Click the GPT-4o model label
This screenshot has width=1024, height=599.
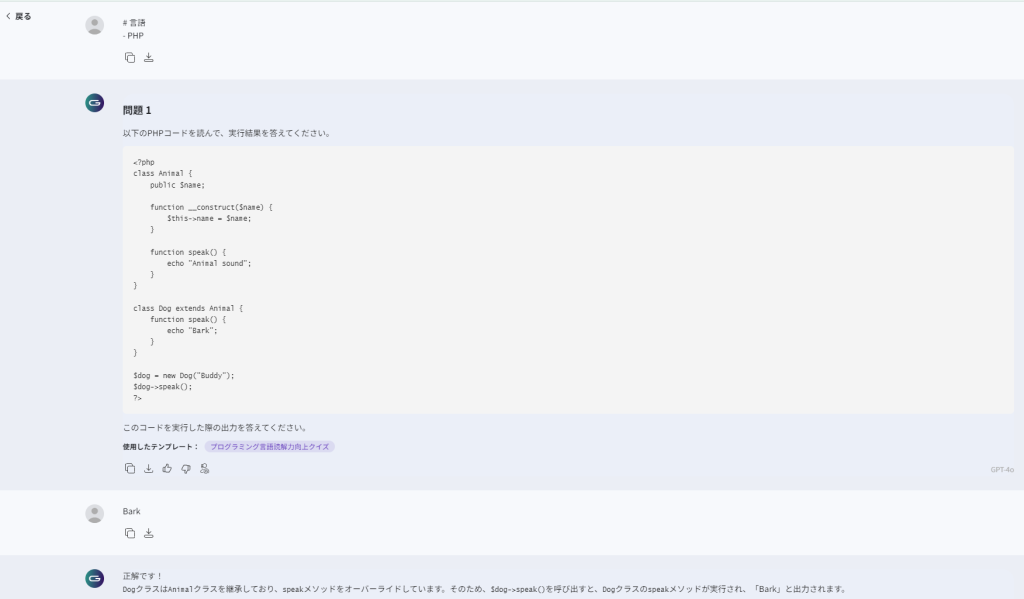click(1002, 469)
